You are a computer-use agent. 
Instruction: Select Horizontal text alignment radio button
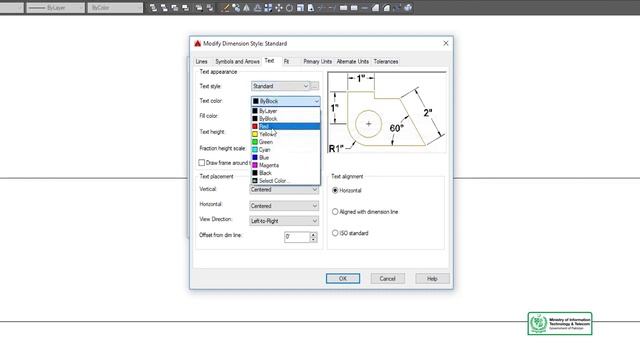pos(335,190)
